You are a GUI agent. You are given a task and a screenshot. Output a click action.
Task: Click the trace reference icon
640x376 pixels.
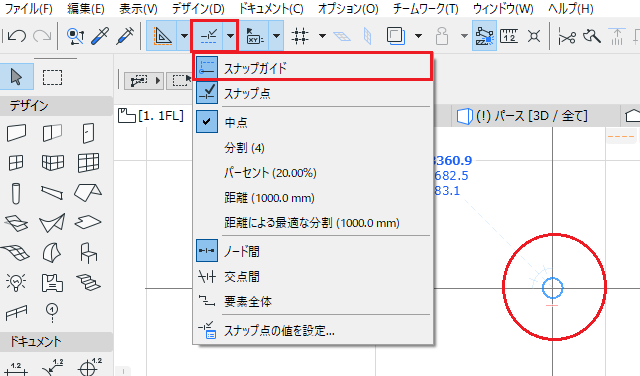coord(395,36)
